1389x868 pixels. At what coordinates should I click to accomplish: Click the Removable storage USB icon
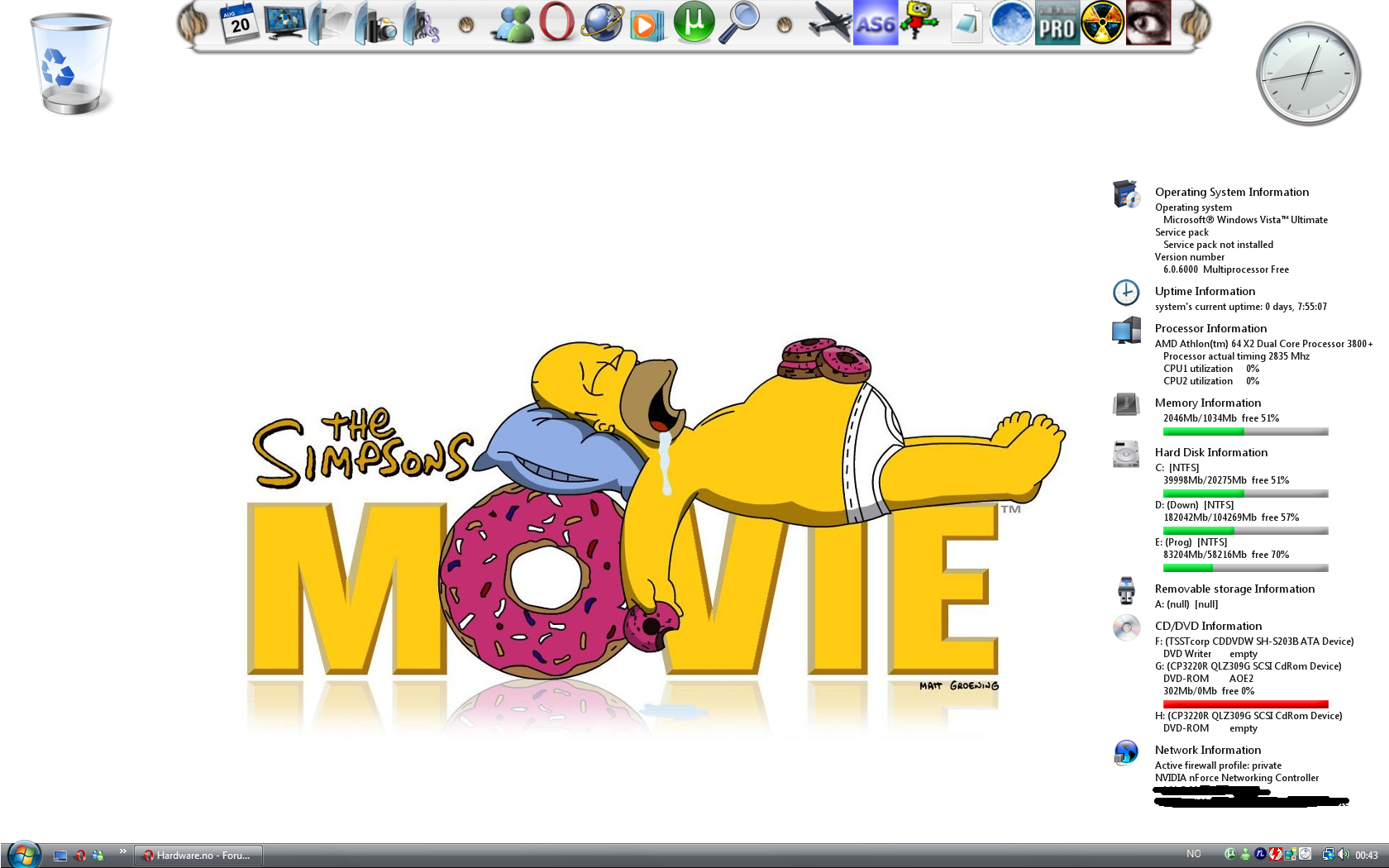[1126, 590]
